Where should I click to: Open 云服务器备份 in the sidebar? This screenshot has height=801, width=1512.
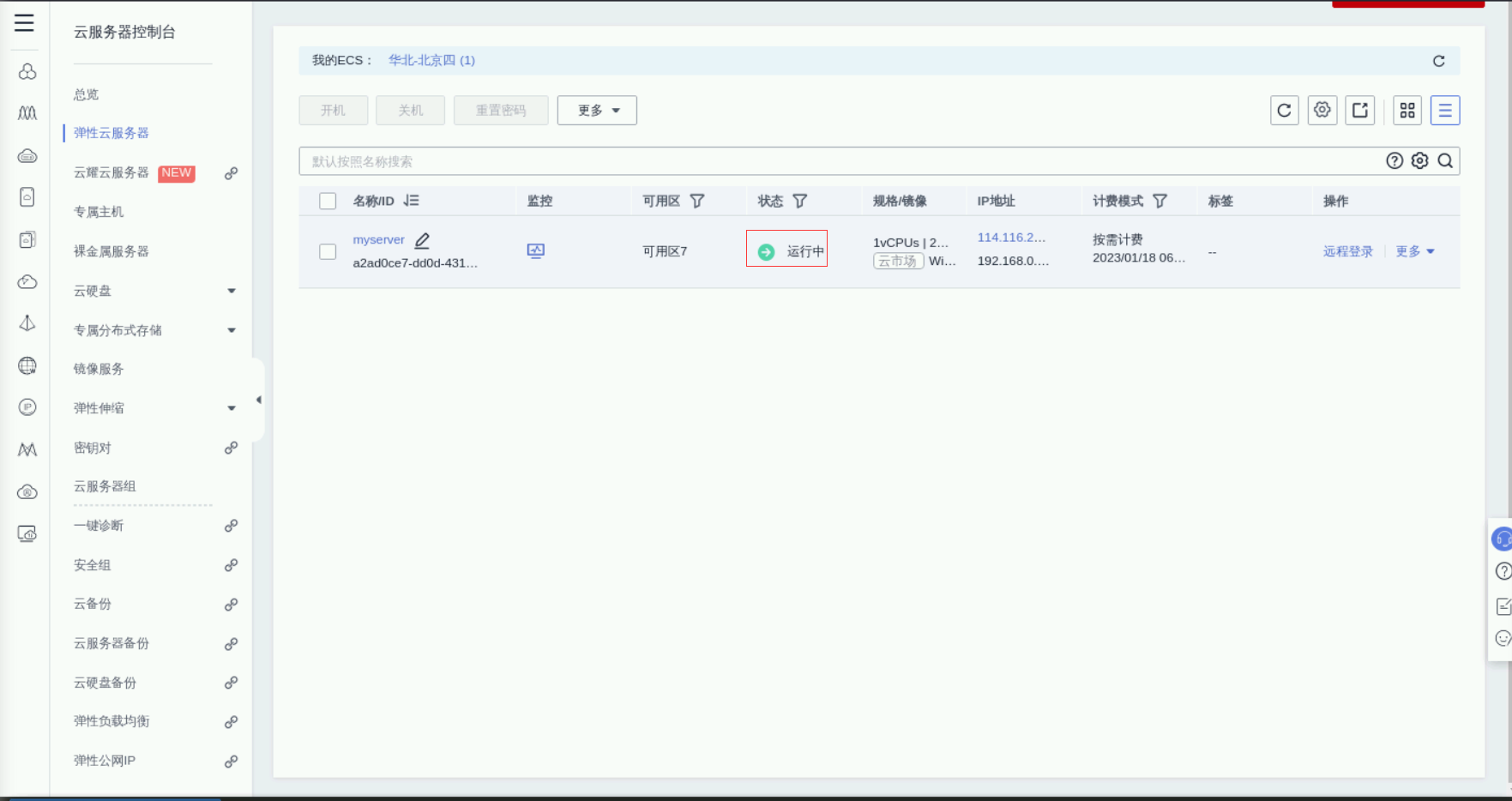(111, 643)
